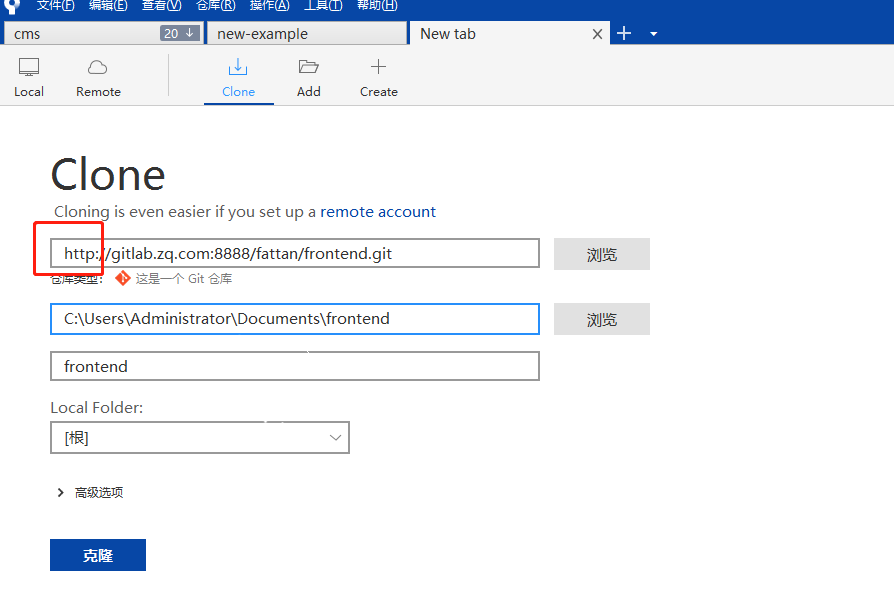
Task: Click the Create plus icon
Action: [379, 77]
